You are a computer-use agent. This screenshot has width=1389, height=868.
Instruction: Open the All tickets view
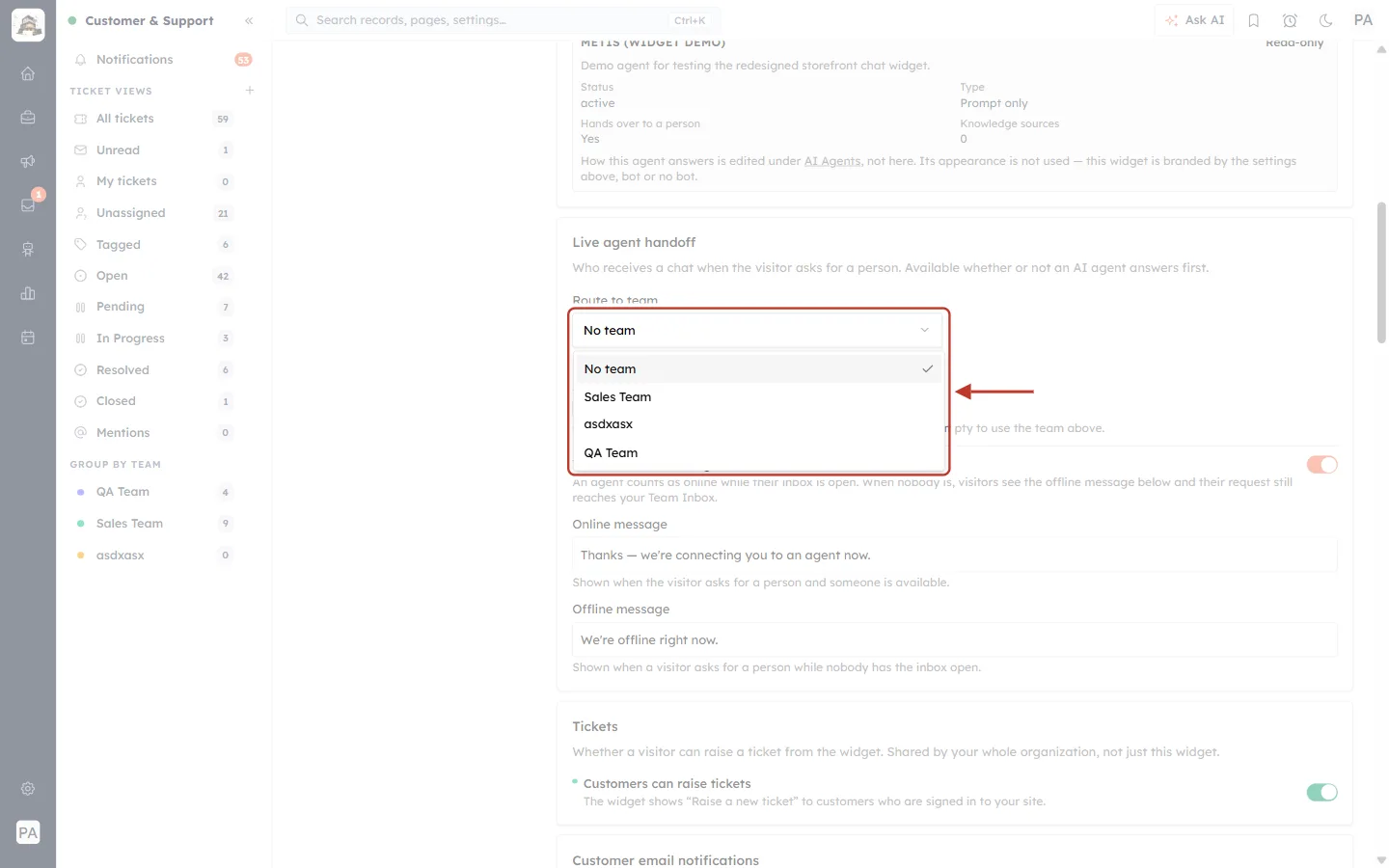[x=154, y=119]
